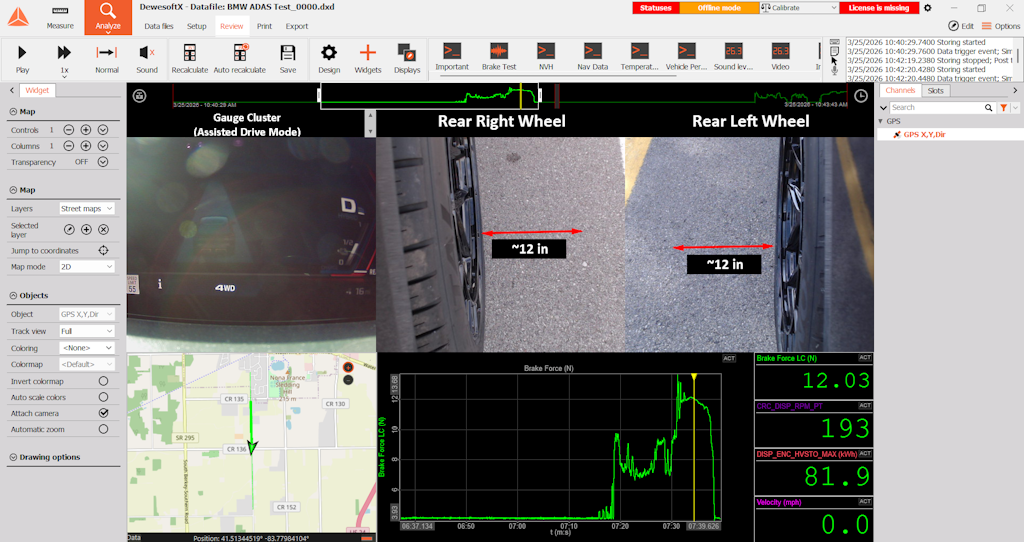
Task: Open the Sound level display
Action: [733, 57]
